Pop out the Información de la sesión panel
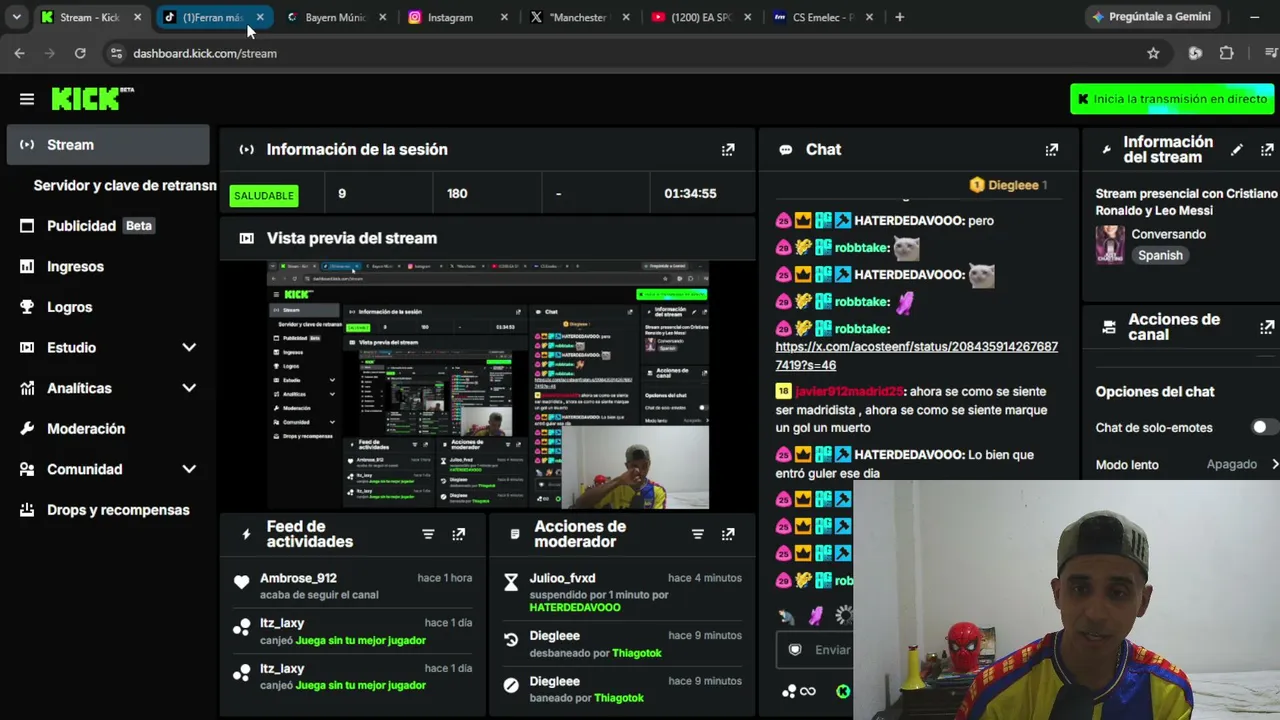The image size is (1280, 720). click(x=728, y=150)
